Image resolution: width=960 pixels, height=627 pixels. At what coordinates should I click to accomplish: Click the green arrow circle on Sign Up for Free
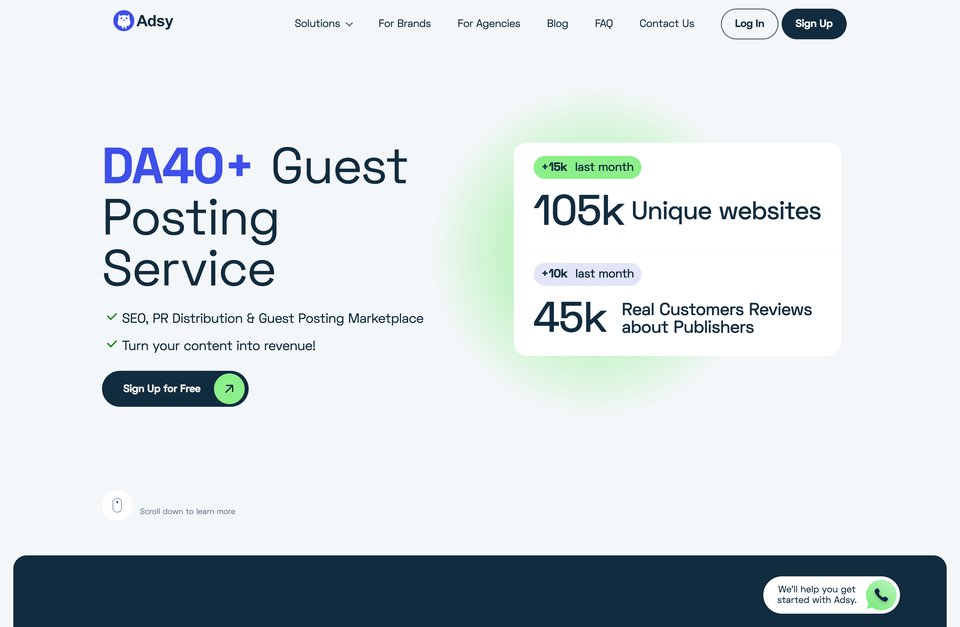click(230, 389)
